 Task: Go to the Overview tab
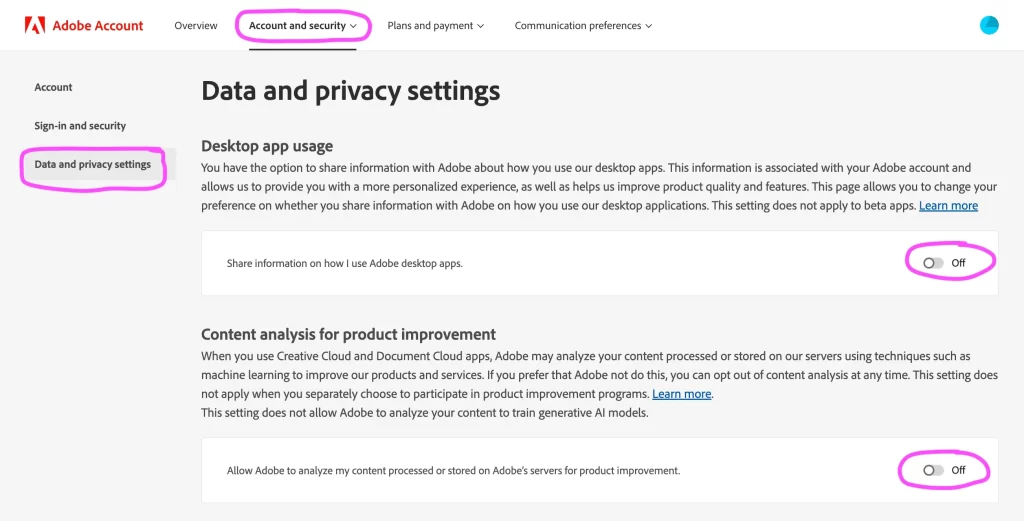pos(196,26)
